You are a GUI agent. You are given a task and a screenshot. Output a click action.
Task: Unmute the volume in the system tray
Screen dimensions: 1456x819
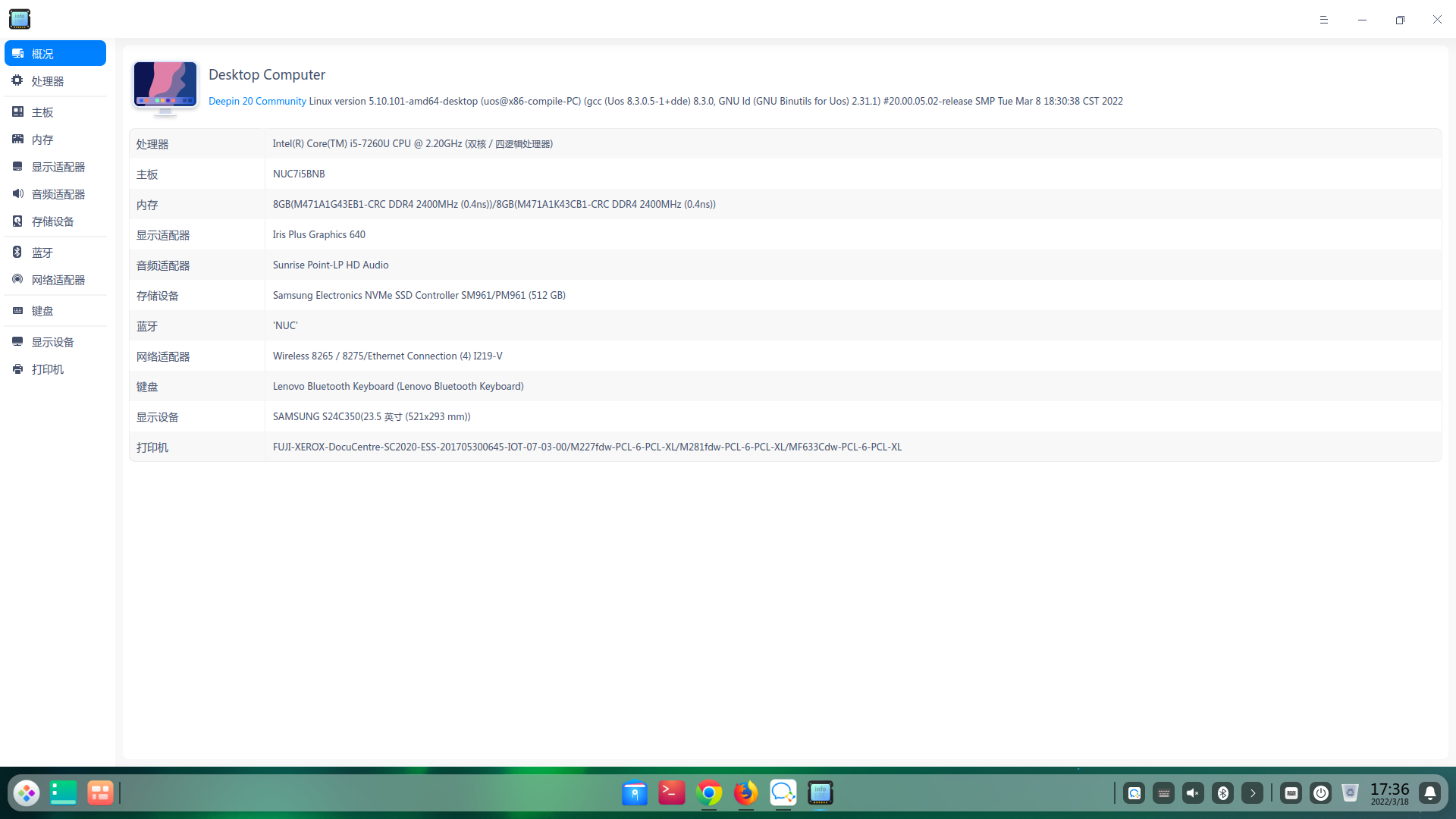1193,793
